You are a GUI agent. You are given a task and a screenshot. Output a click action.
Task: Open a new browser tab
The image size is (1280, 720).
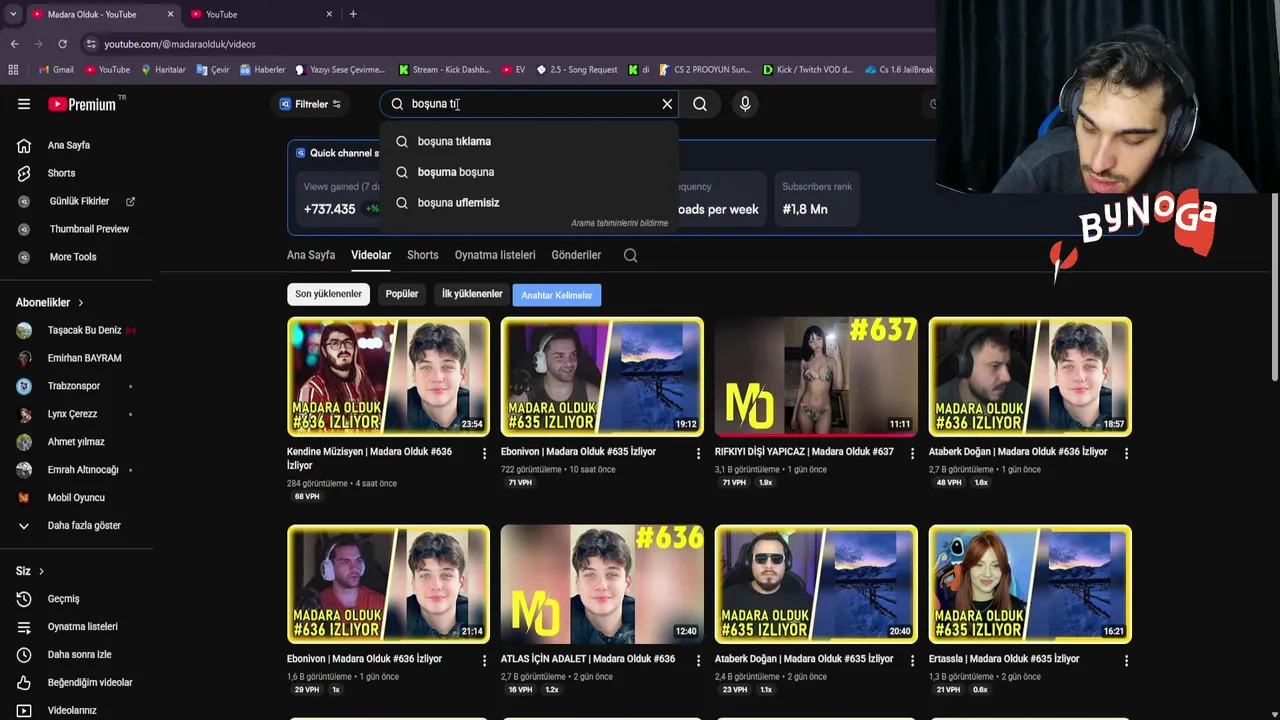pyautogui.click(x=353, y=14)
